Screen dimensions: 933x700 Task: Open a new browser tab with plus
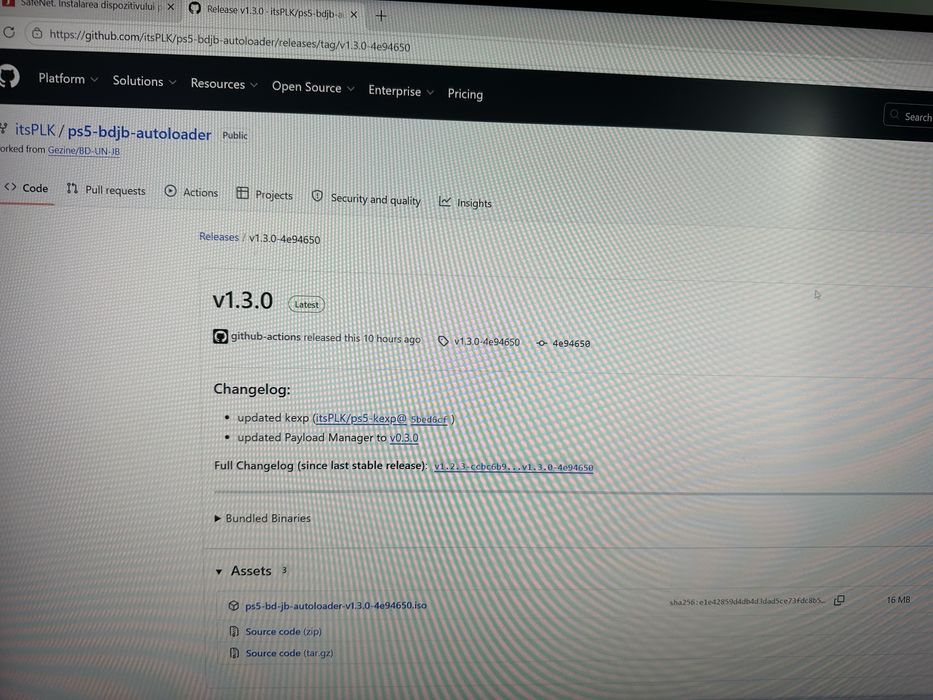coord(381,16)
